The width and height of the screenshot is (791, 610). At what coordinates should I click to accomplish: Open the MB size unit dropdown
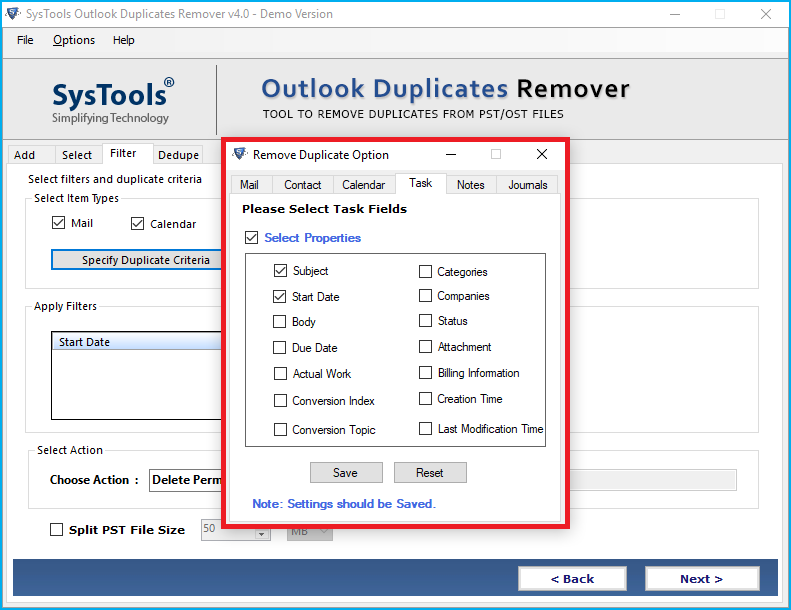point(310,532)
